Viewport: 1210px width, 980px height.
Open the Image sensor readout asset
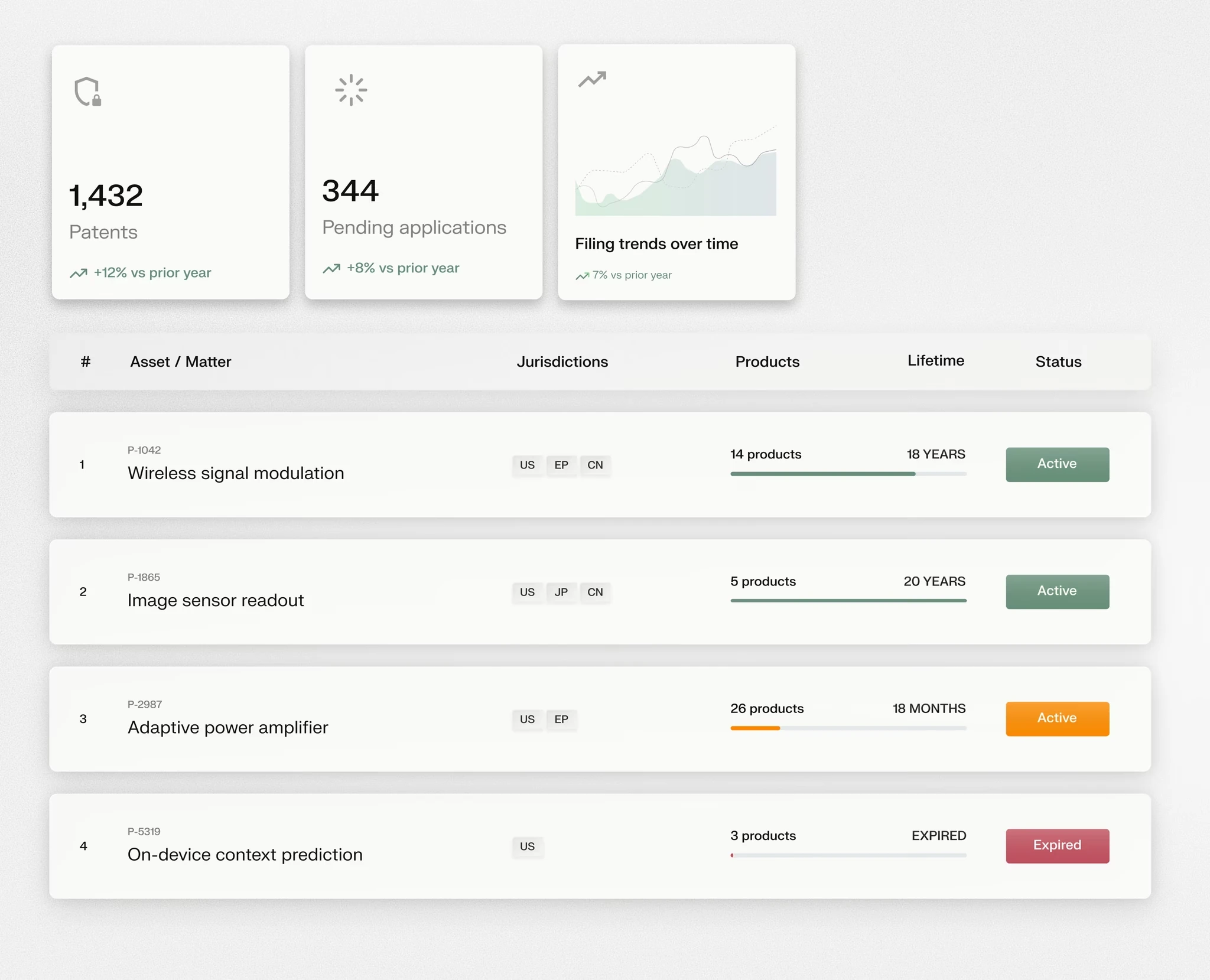(216, 600)
